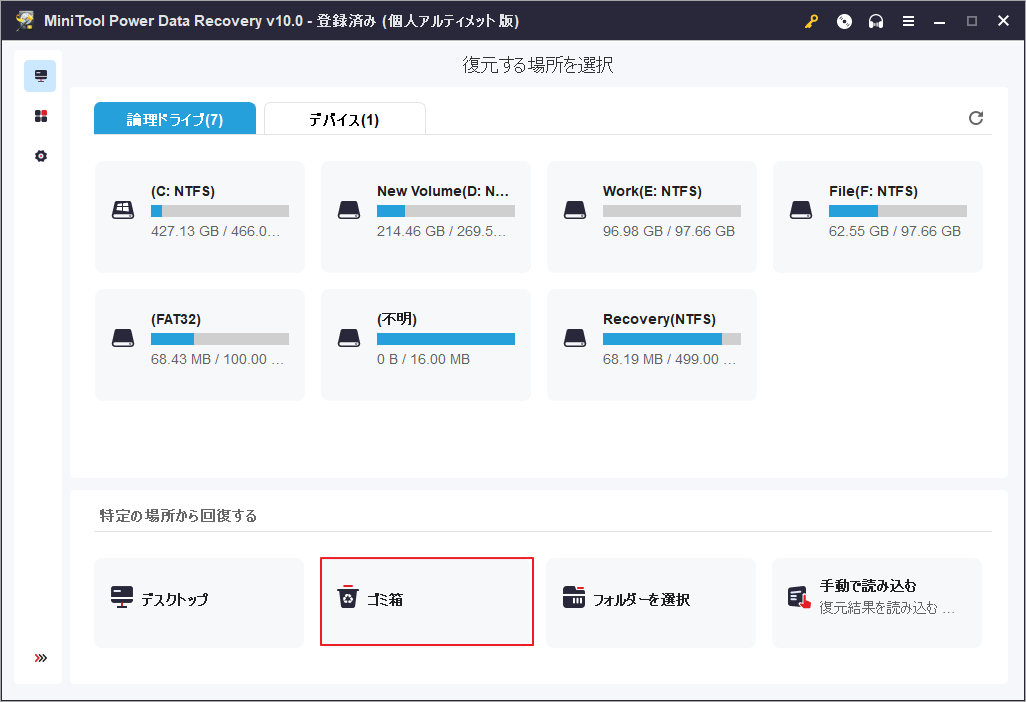The image size is (1026, 702).
Task: Select the C: NTFS drive
Action: coord(200,216)
